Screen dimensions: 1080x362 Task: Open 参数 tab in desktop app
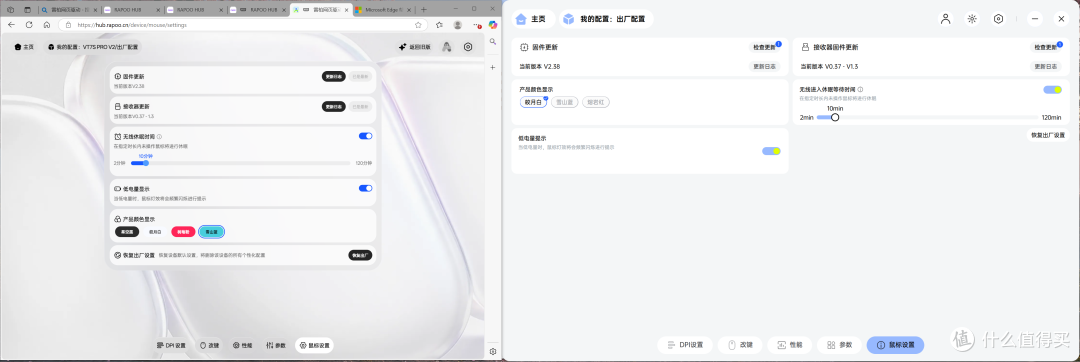pos(840,345)
